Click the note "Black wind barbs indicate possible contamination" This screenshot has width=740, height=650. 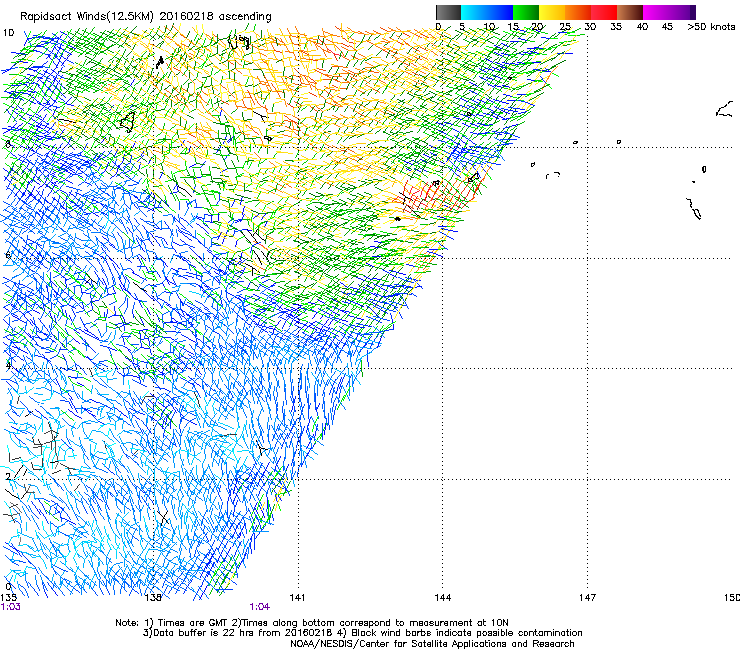pos(467,633)
